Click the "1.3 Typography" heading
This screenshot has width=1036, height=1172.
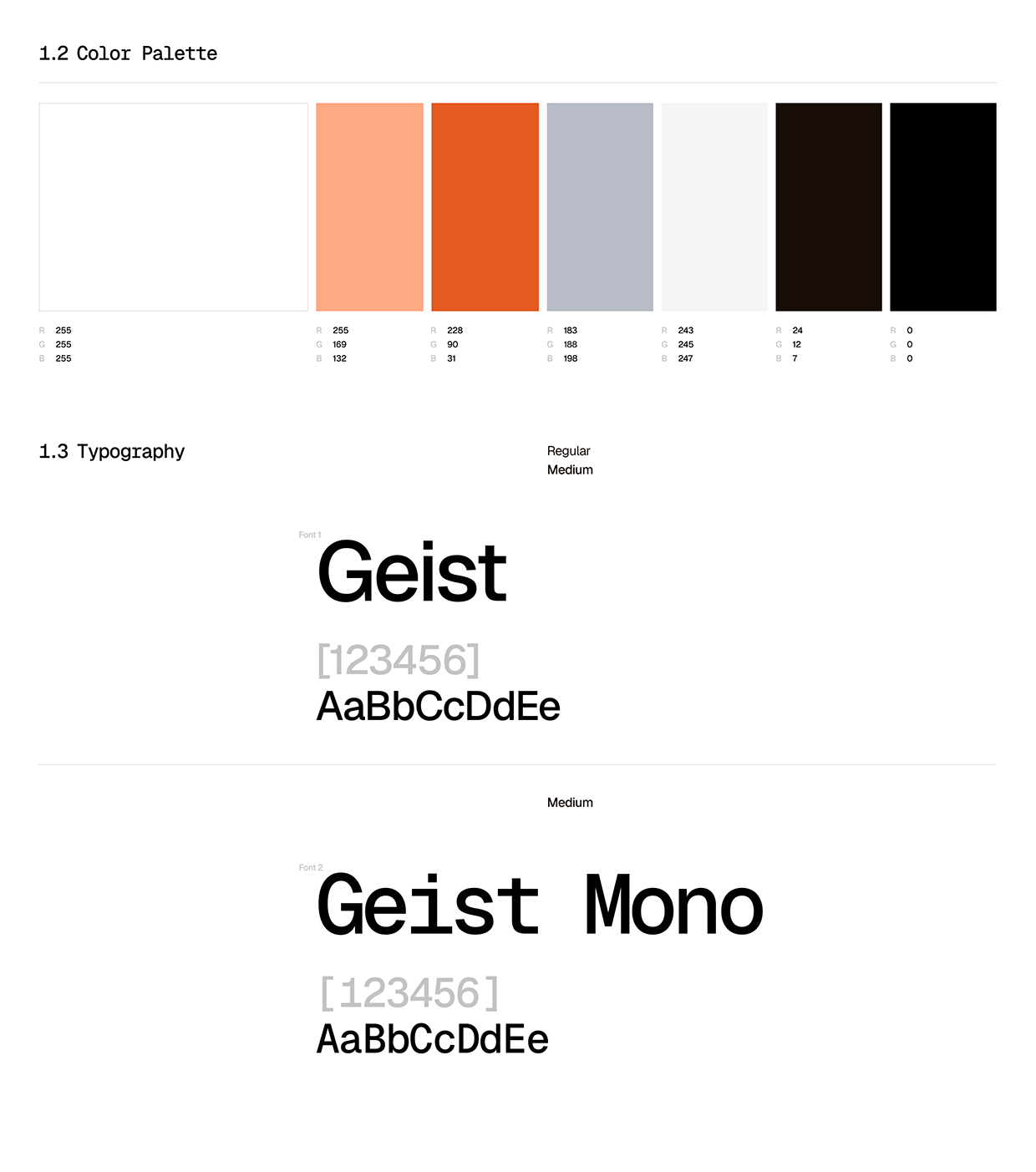[112, 452]
